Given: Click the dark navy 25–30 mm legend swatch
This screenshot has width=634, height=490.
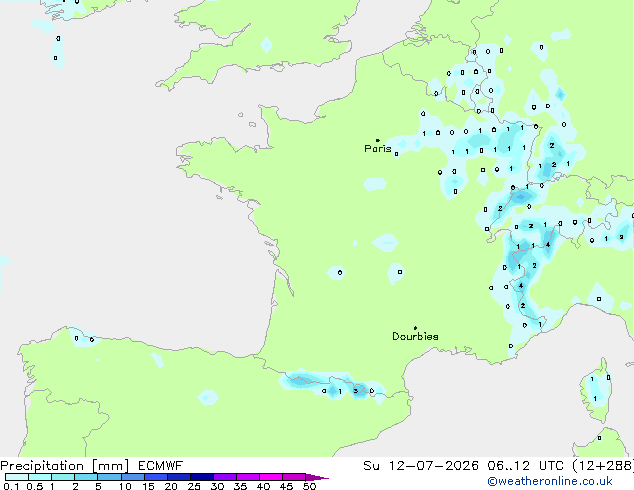Looking at the screenshot, I should click(202, 477).
